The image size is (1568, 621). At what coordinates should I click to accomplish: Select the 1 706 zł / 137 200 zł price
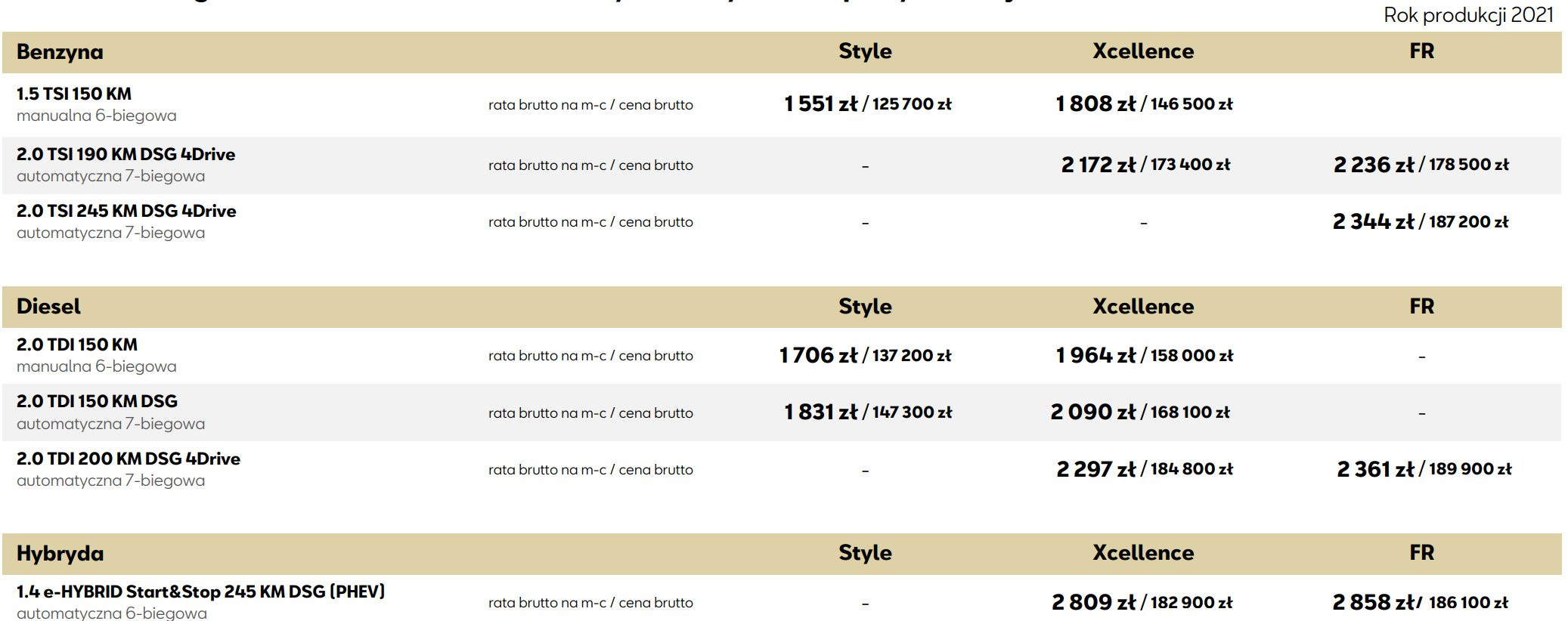[x=865, y=356]
